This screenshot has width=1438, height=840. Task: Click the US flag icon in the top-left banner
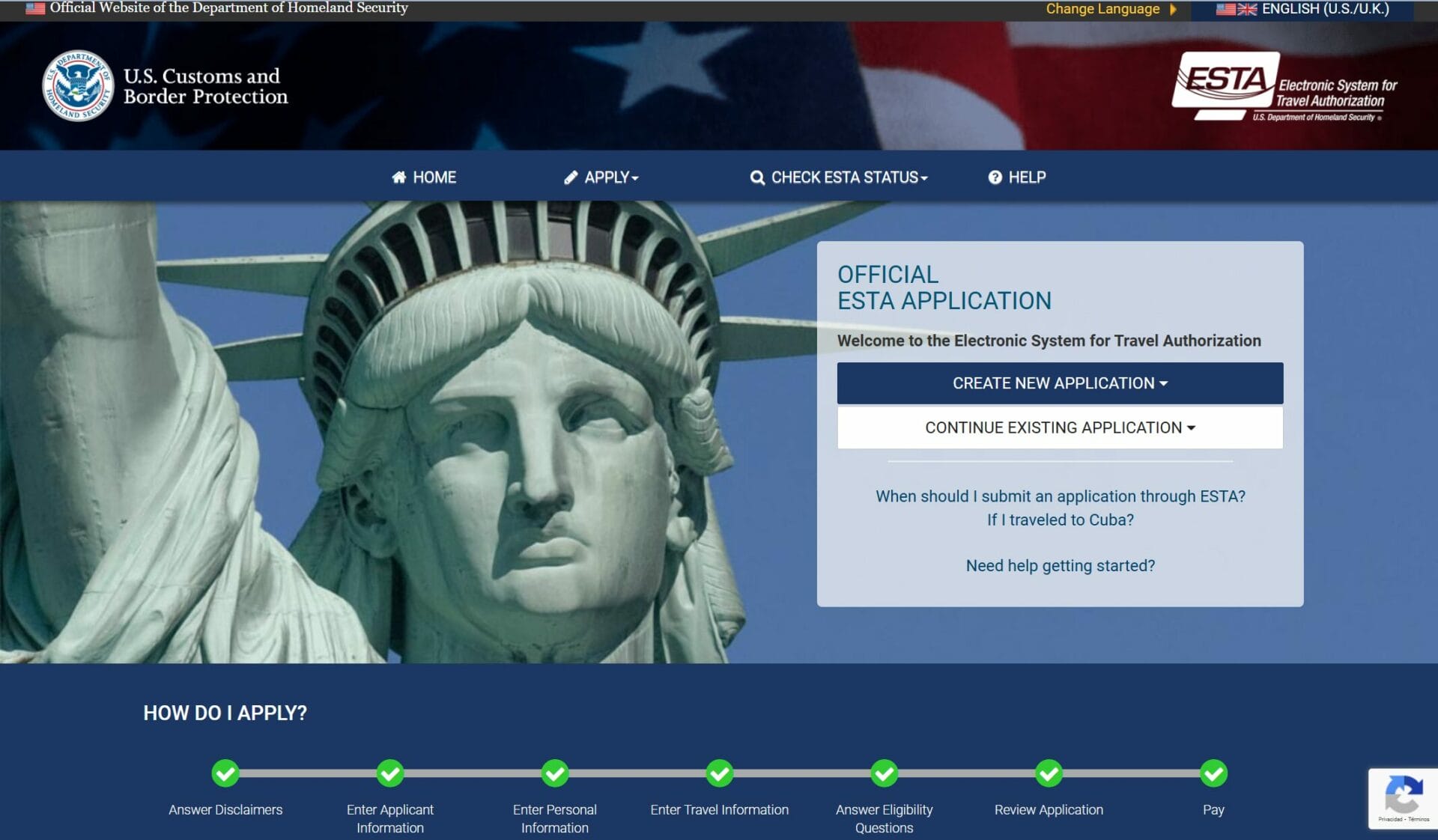[x=35, y=8]
